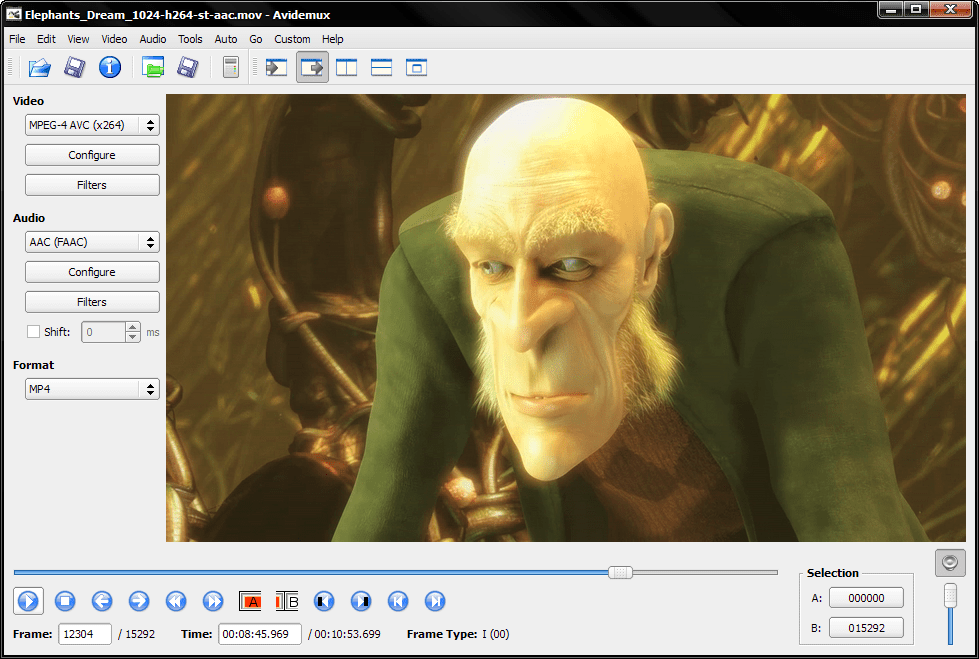This screenshot has height=659, width=979.
Task: Expand the MP4 format dropdown
Action: 92,389
